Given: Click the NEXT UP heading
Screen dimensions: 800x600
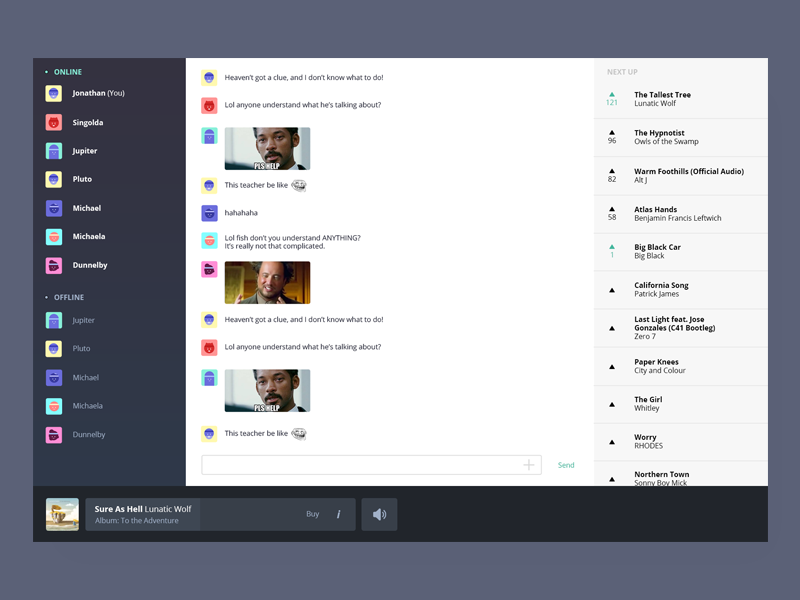Looking at the screenshot, I should 622,72.
